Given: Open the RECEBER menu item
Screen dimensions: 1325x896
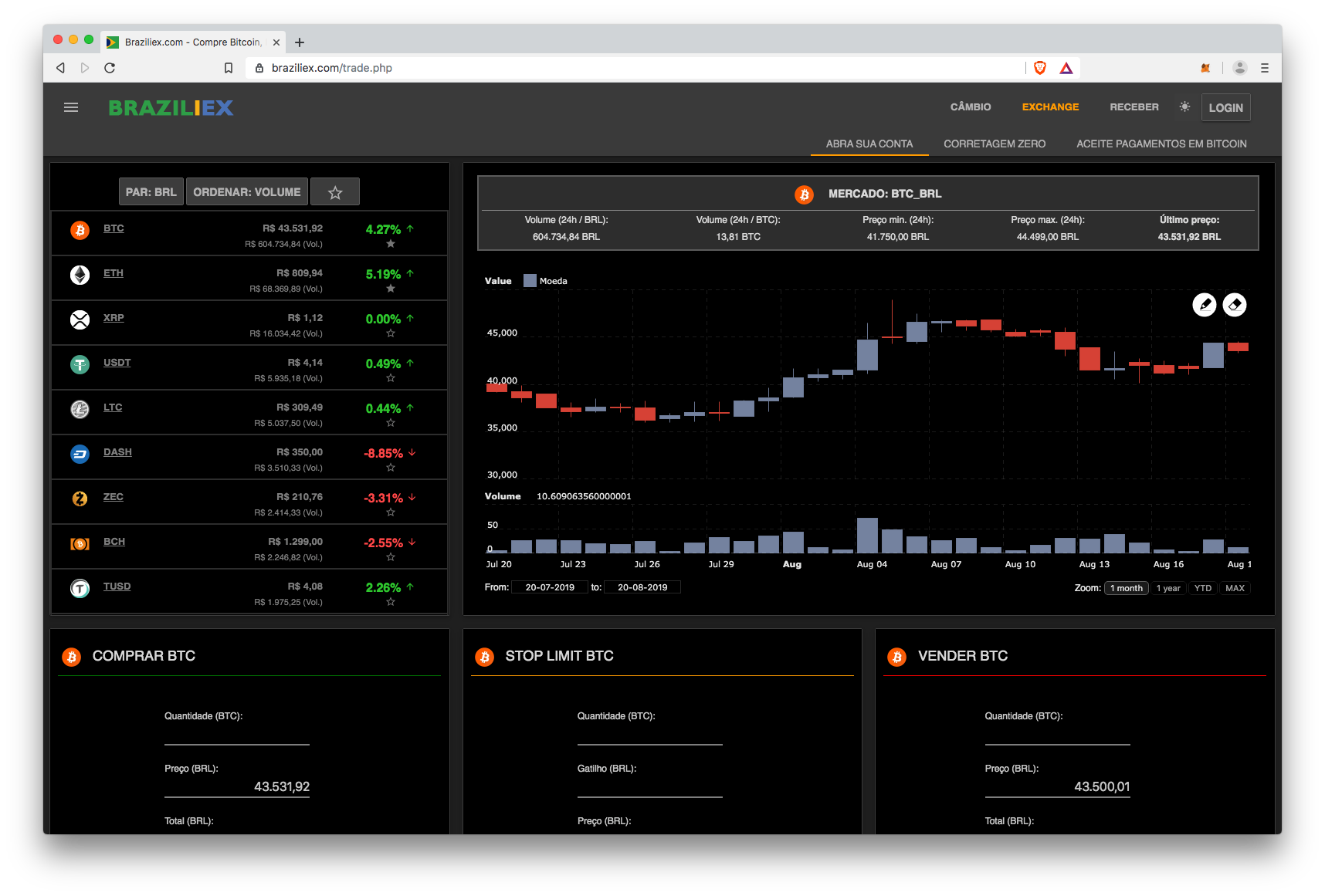Looking at the screenshot, I should [1134, 107].
